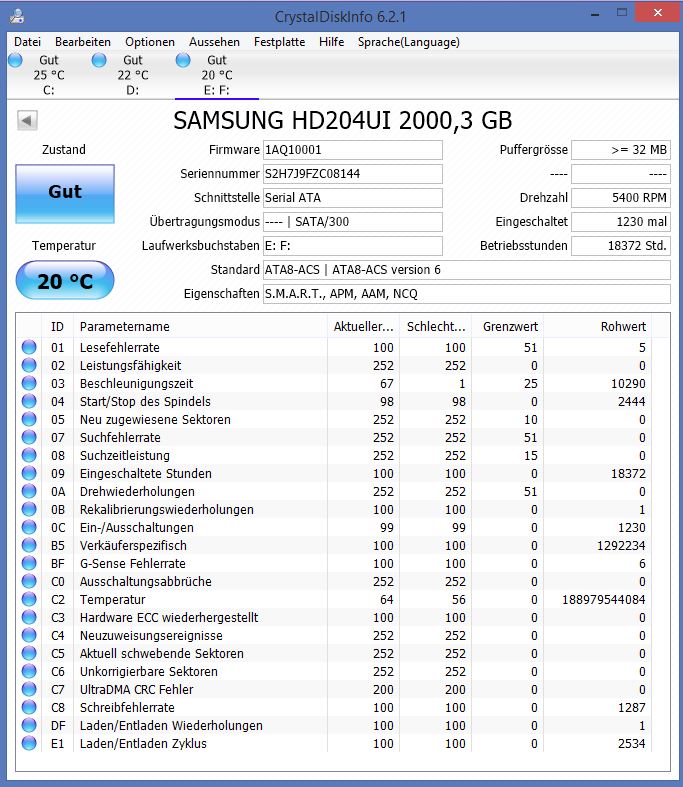The height and width of the screenshot is (787, 683).
Task: Minimize the CrystalDiskInfo window
Action: (595, 14)
